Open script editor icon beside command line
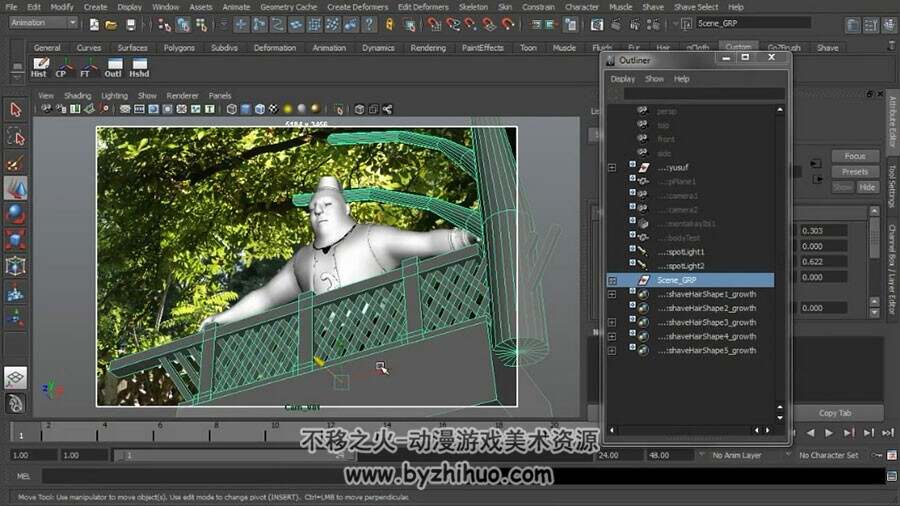Image resolution: width=900 pixels, height=506 pixels. point(891,476)
